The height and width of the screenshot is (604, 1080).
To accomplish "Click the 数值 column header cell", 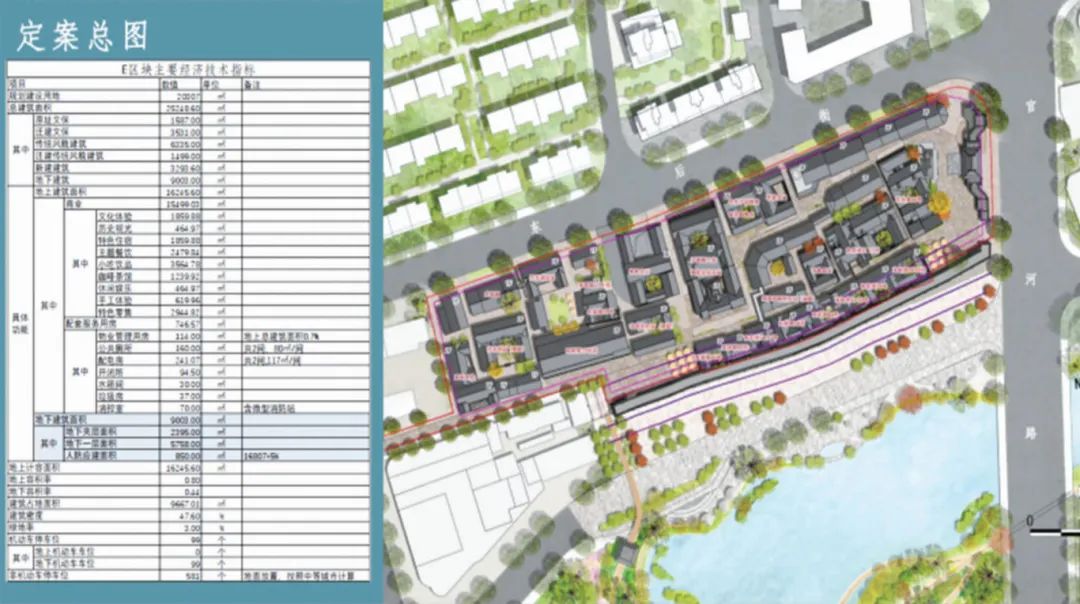I will [170, 84].
